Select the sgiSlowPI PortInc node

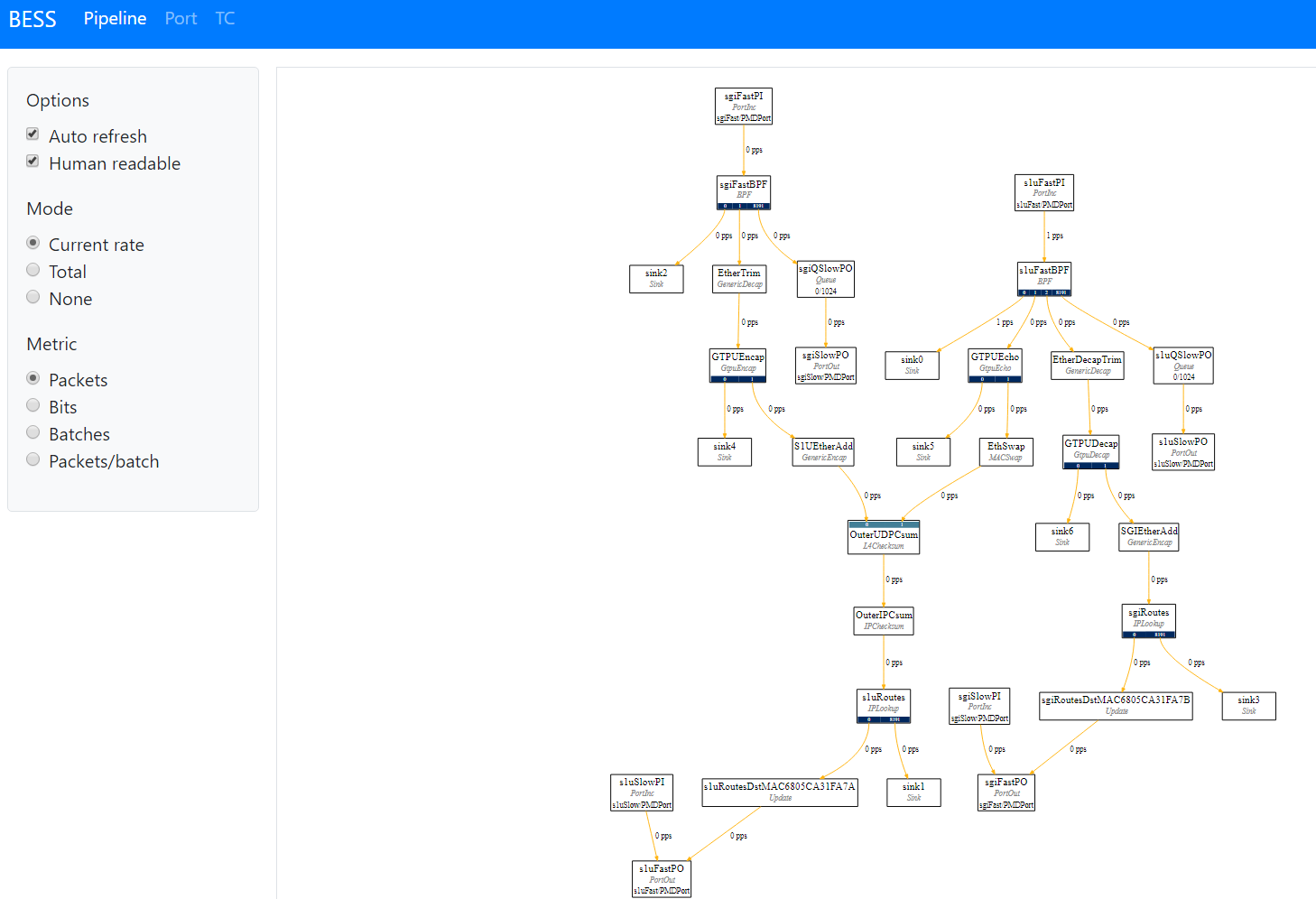coord(979,707)
